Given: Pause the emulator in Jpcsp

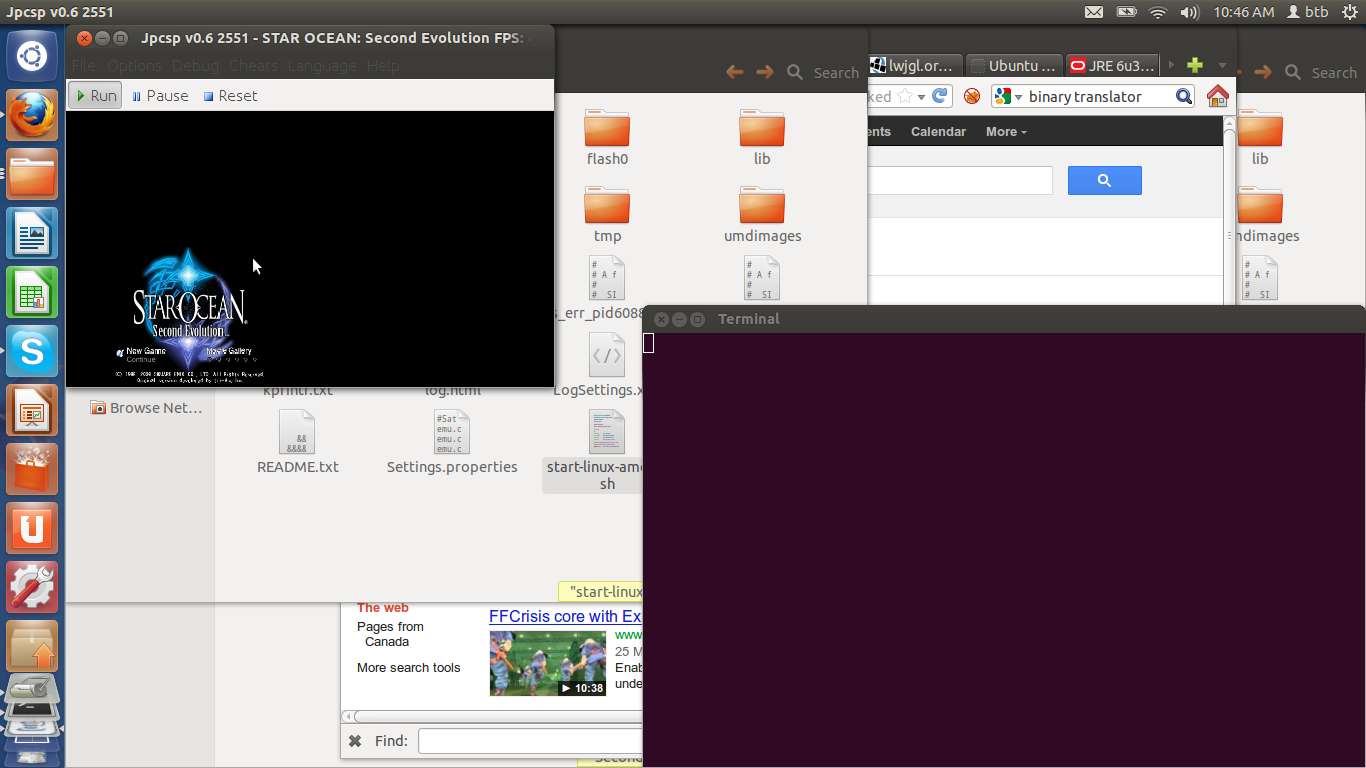Looking at the screenshot, I should tap(160, 96).
